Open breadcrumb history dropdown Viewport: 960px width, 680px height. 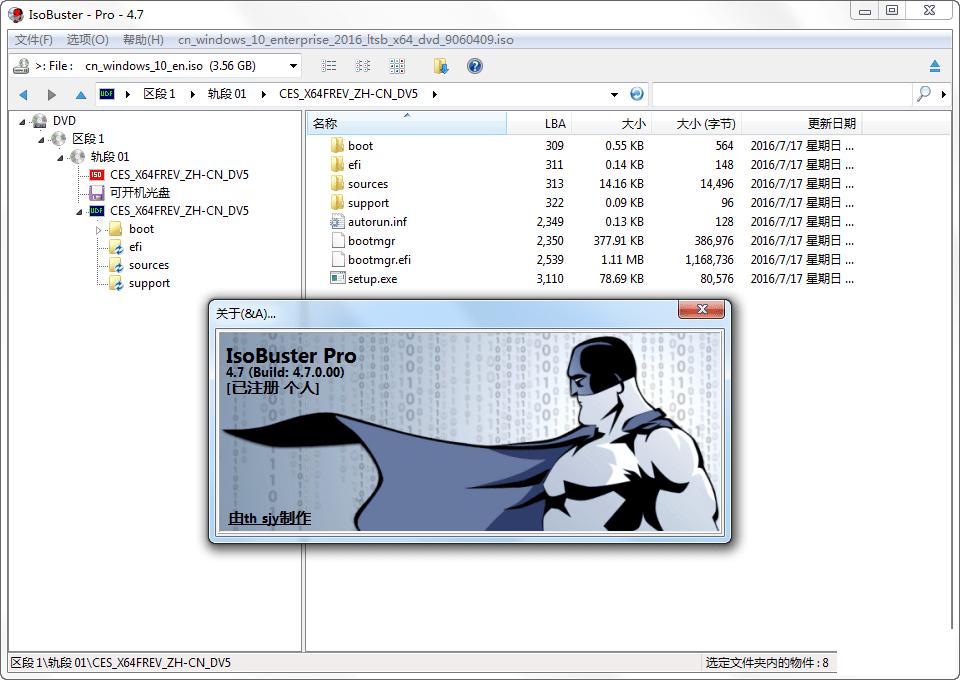614,94
